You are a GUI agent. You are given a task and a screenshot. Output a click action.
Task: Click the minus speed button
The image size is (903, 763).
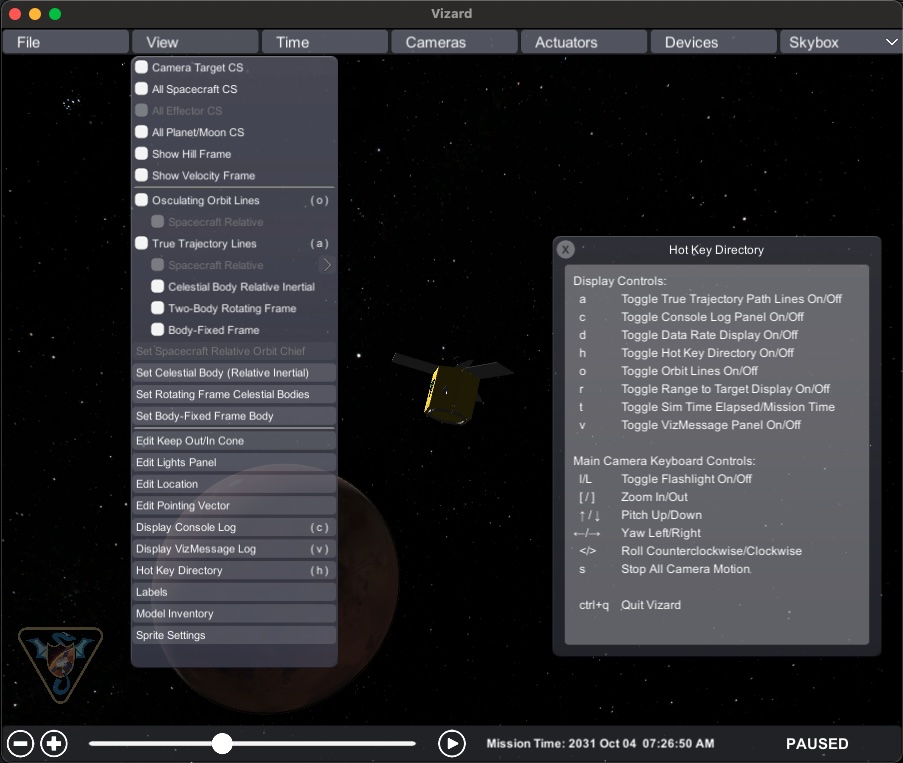(x=21, y=743)
